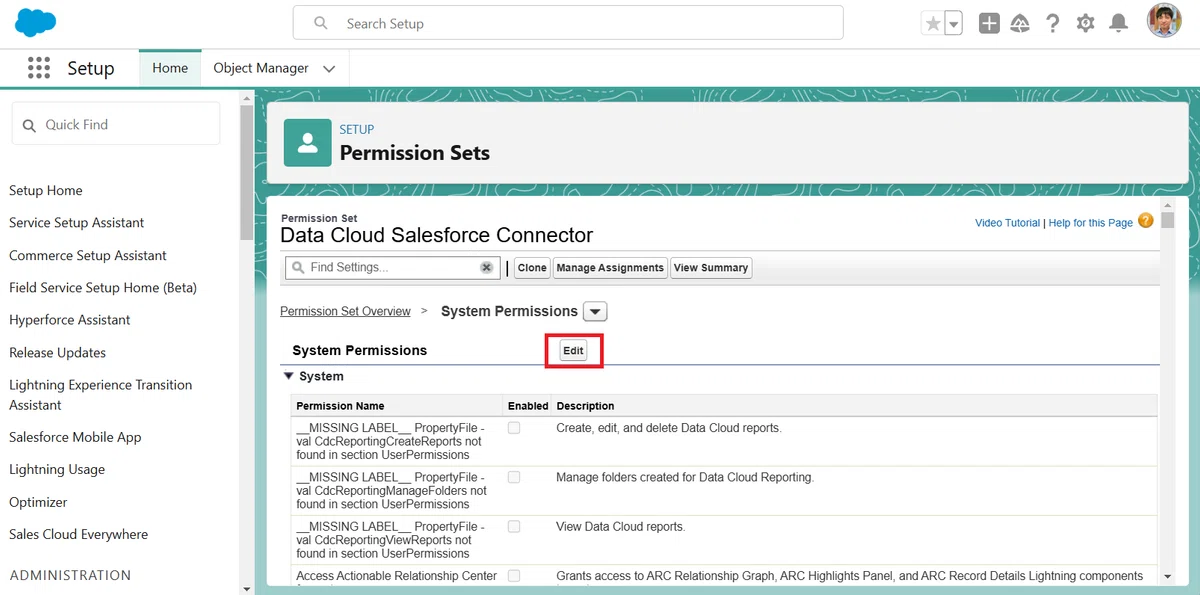Open Setup Home in sidebar
The width and height of the screenshot is (1200, 595).
click(46, 190)
